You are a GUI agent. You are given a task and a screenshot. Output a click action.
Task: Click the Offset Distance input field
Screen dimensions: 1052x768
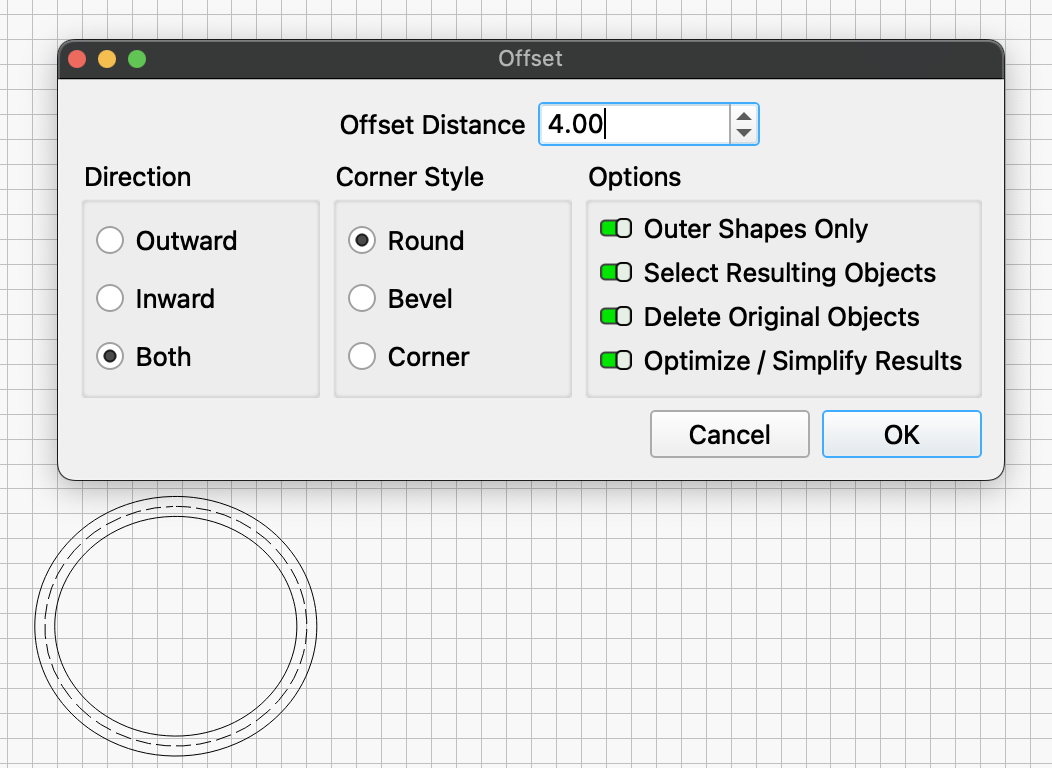[x=634, y=125]
